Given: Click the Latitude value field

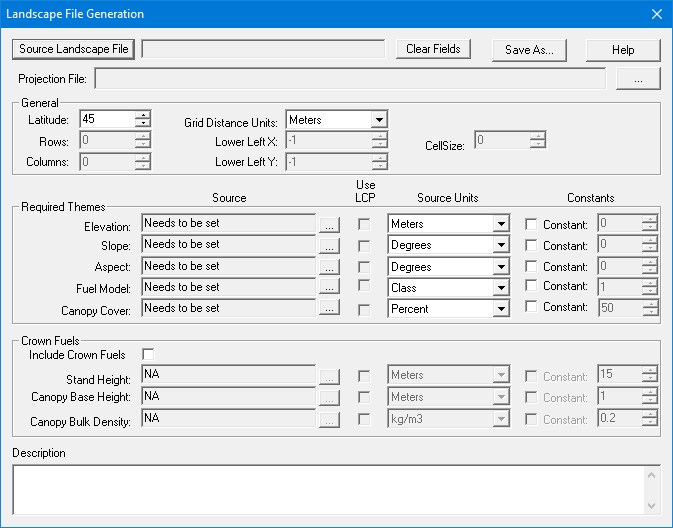Looking at the screenshot, I should (x=107, y=119).
